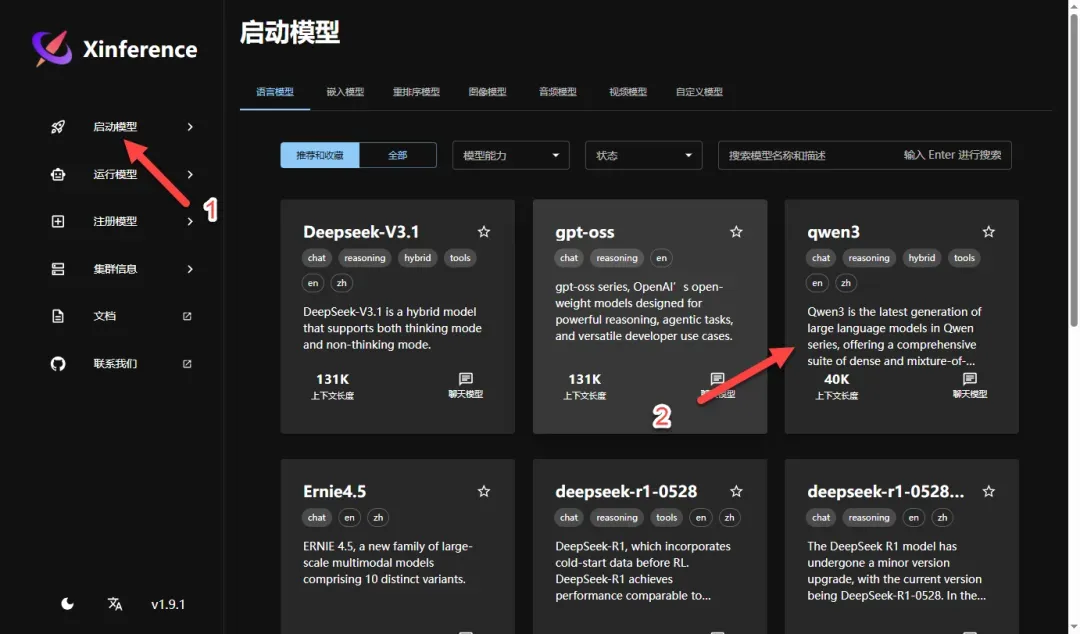Click the Xinference logo icon

52,48
